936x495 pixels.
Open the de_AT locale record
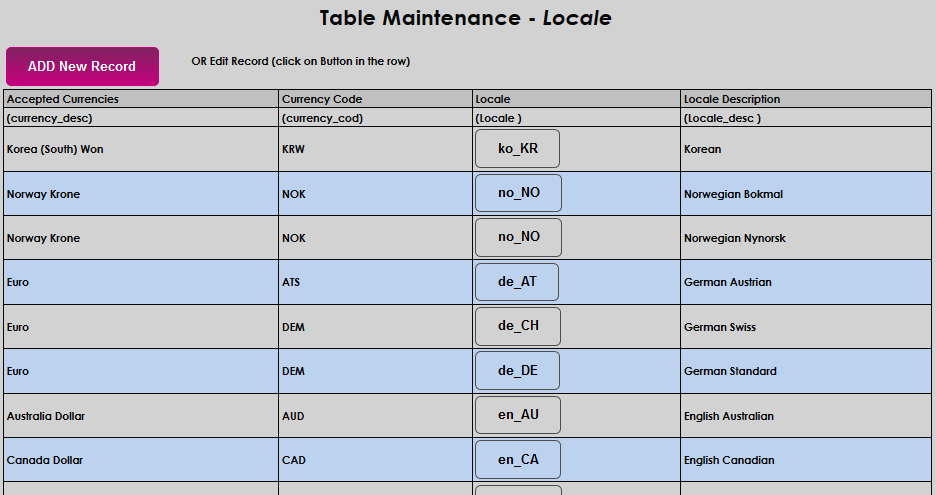[517, 282]
